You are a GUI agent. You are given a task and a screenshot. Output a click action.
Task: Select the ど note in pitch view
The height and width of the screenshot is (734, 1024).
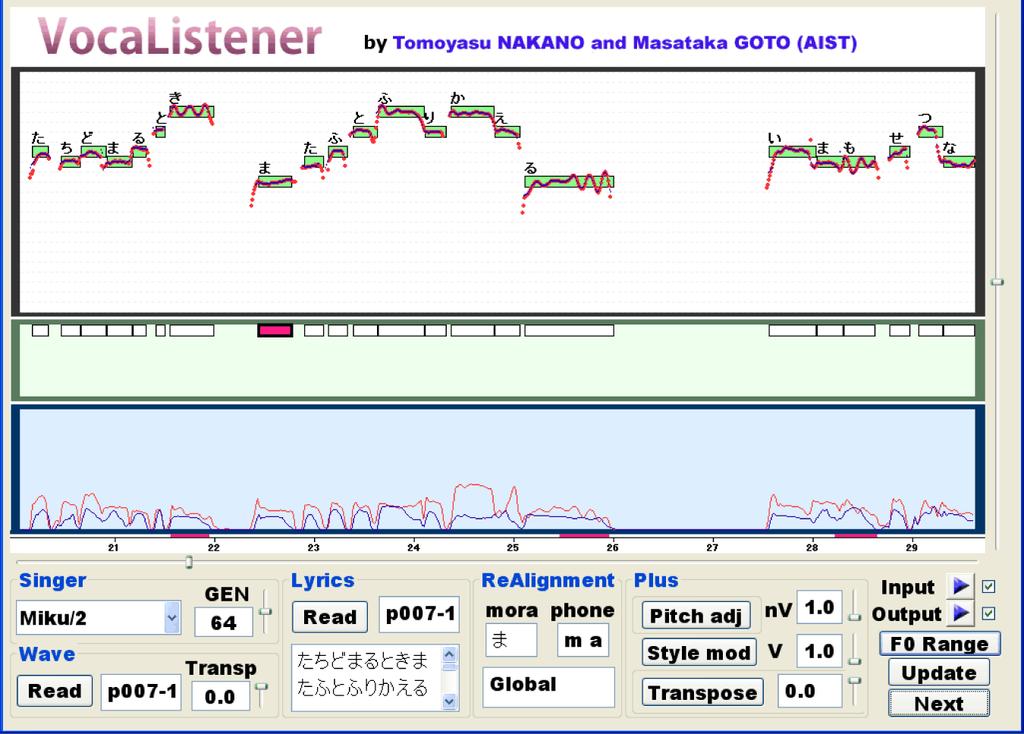pos(93,152)
